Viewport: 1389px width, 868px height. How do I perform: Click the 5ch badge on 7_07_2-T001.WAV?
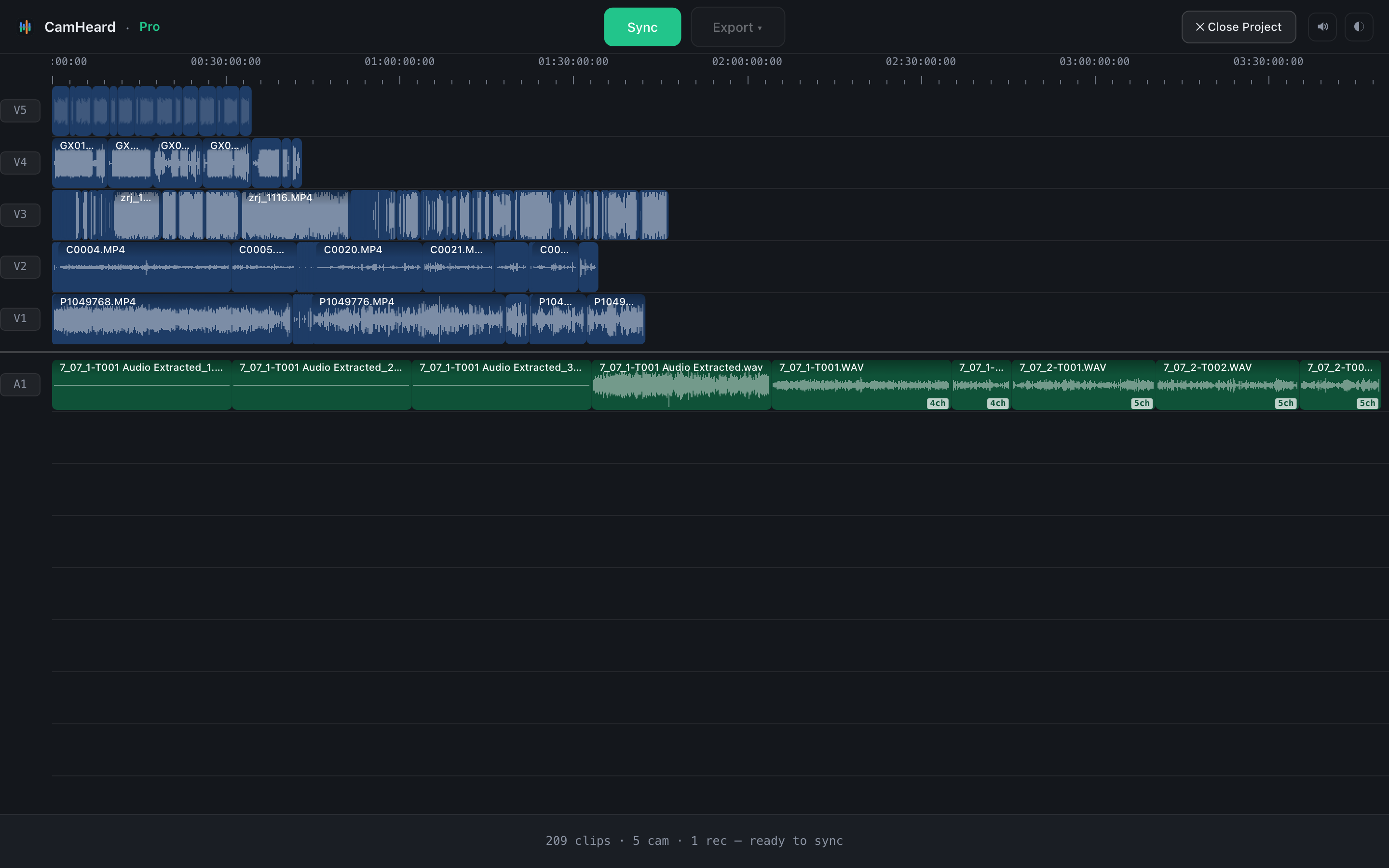click(1142, 403)
